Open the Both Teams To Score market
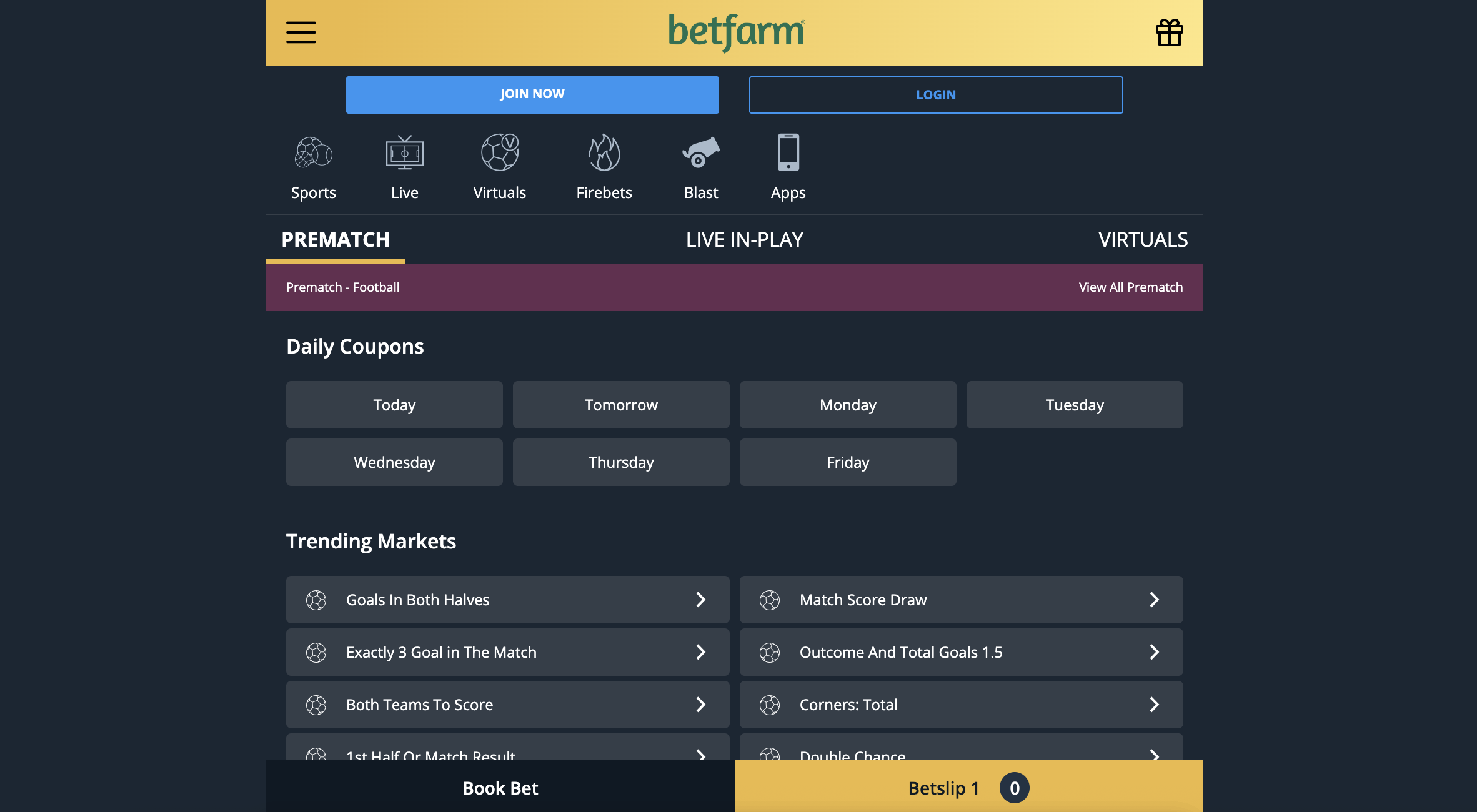This screenshot has width=1477, height=812. pos(508,705)
